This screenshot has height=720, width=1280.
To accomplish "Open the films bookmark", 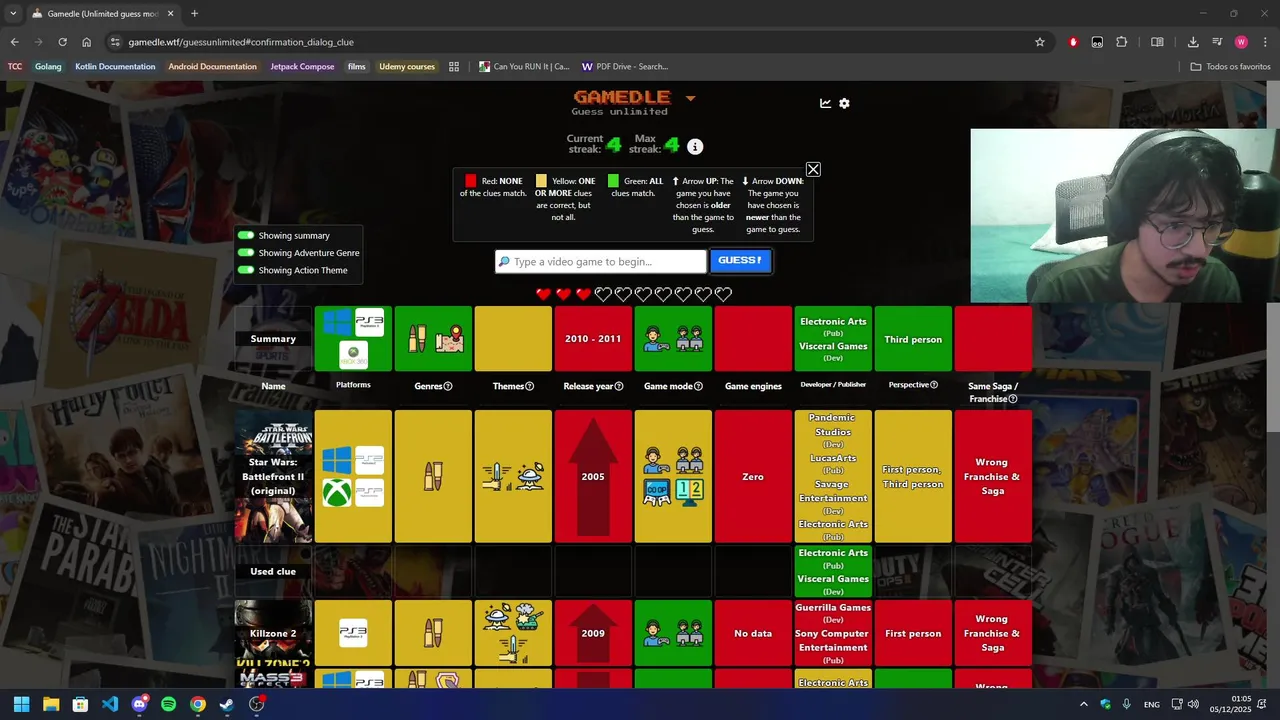I will pyautogui.click(x=357, y=67).
